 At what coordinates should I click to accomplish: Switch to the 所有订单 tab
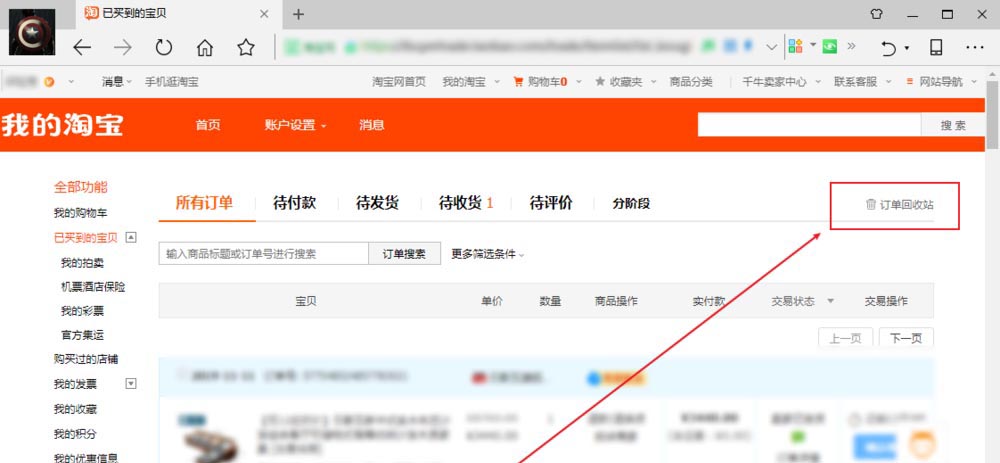click(204, 203)
